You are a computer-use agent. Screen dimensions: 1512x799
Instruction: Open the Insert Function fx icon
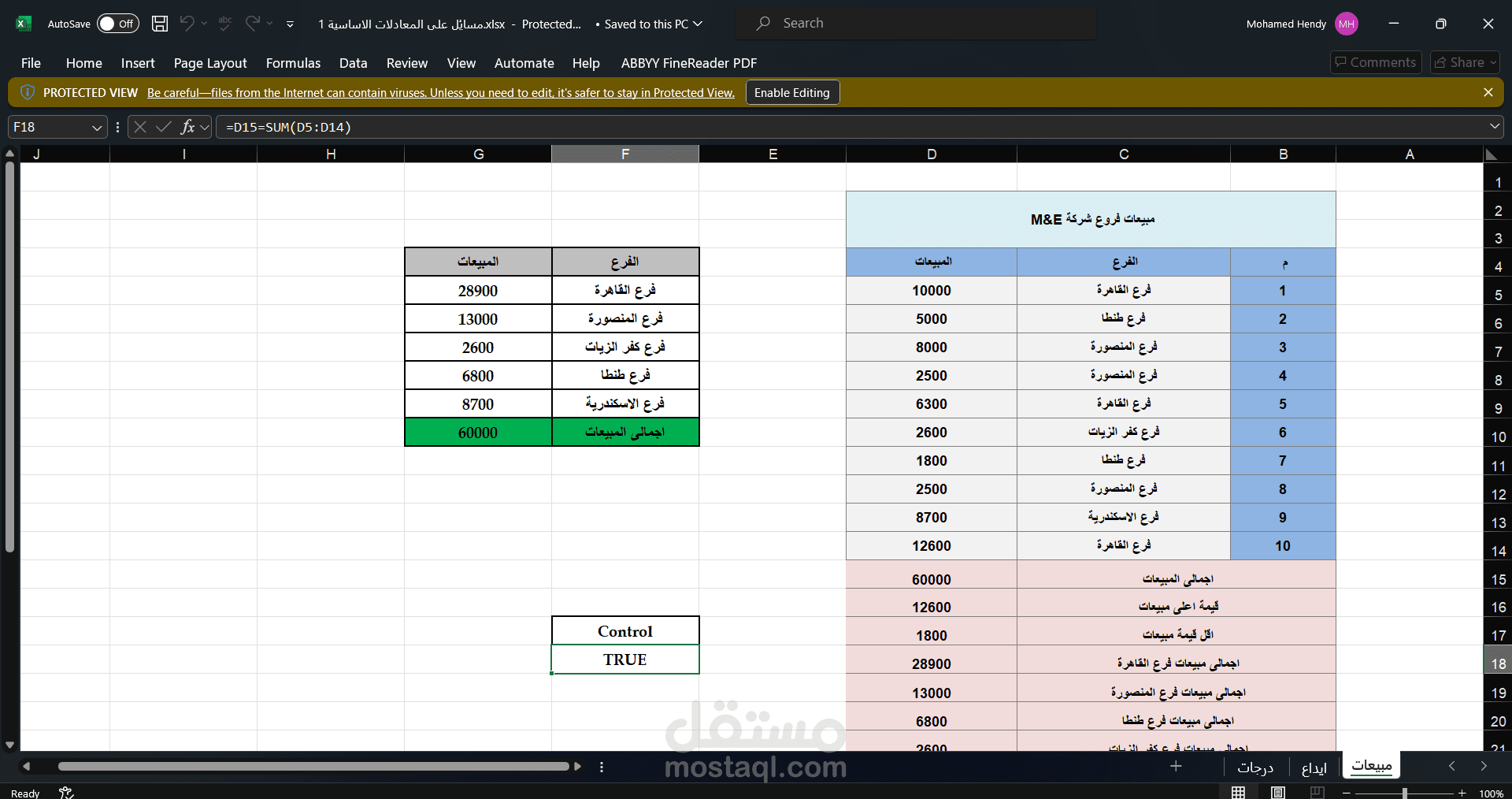coord(188,127)
